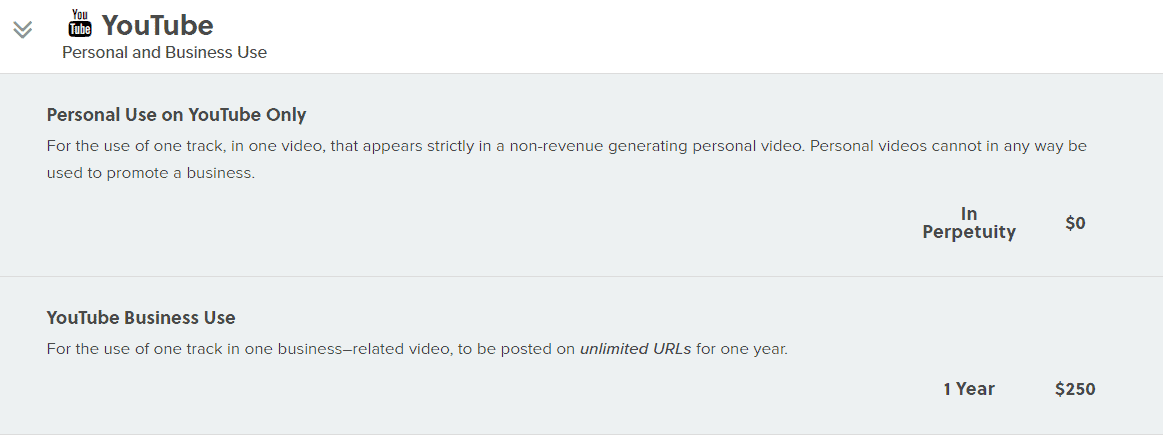Click the 'Personal and Business Use' subtitle
This screenshot has height=438, width=1163.
pos(164,52)
